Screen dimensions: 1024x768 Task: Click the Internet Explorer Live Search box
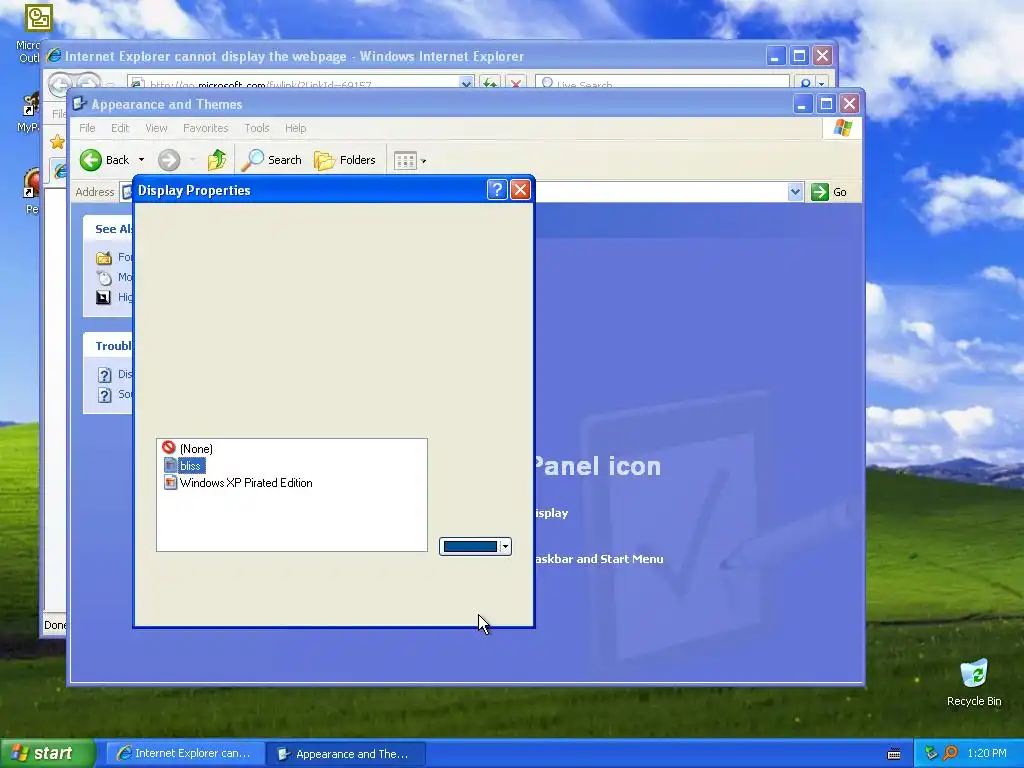662,83
